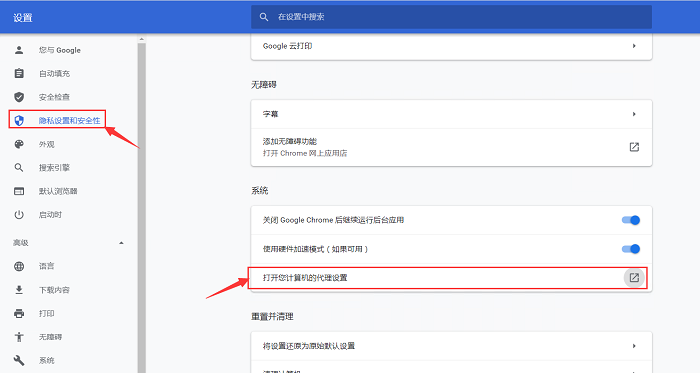Click the blue shield icon for 隐私设置和安全性

pos(19,120)
